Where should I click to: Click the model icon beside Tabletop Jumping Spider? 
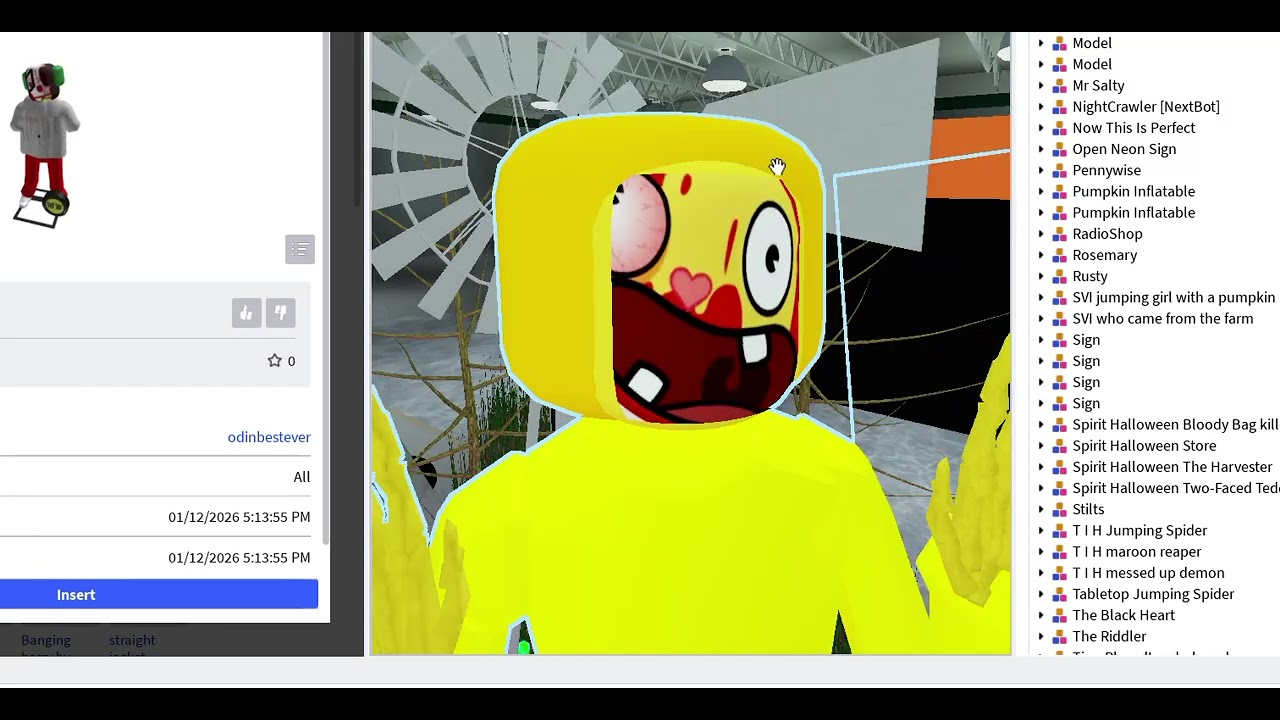tap(1059, 594)
